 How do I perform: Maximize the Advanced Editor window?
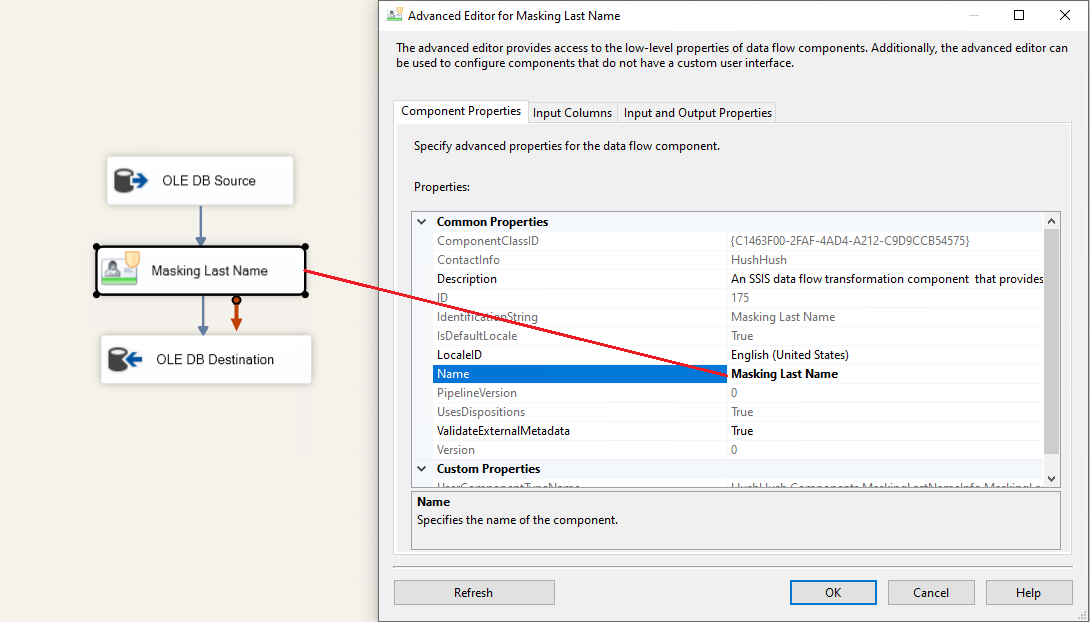tap(1018, 15)
